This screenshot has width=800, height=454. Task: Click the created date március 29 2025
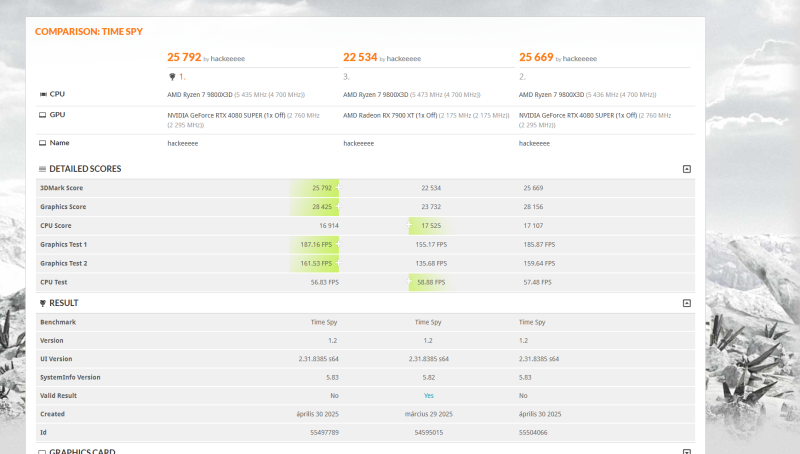point(429,414)
